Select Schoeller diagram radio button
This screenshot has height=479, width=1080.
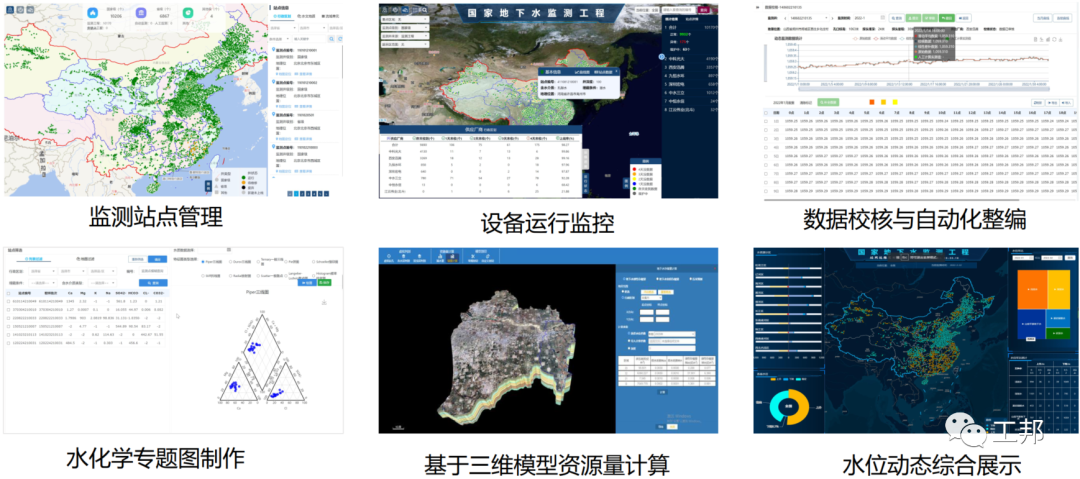click(313, 262)
